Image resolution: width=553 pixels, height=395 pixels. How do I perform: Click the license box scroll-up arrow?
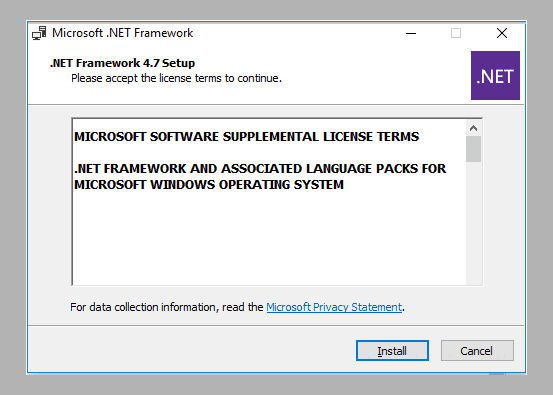click(473, 128)
